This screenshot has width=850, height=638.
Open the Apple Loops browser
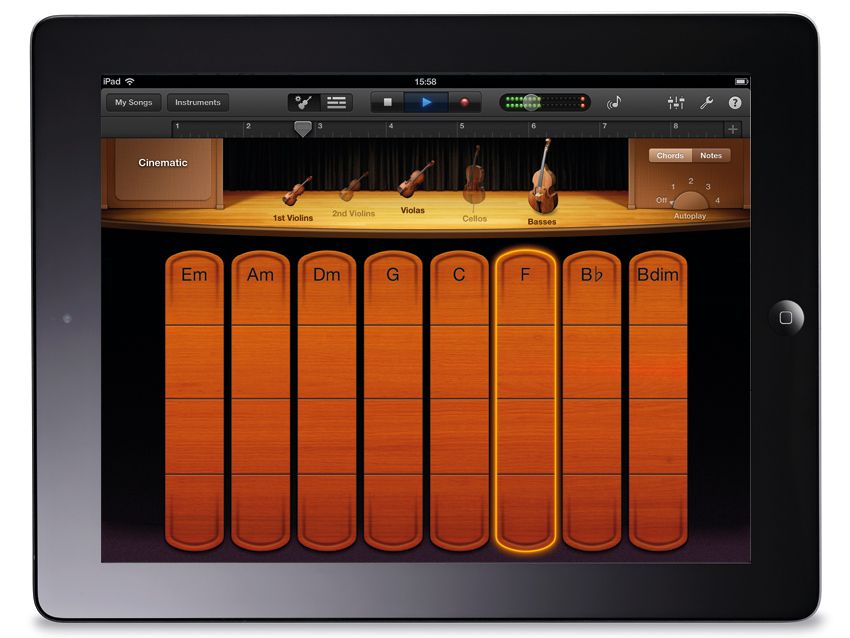614,102
